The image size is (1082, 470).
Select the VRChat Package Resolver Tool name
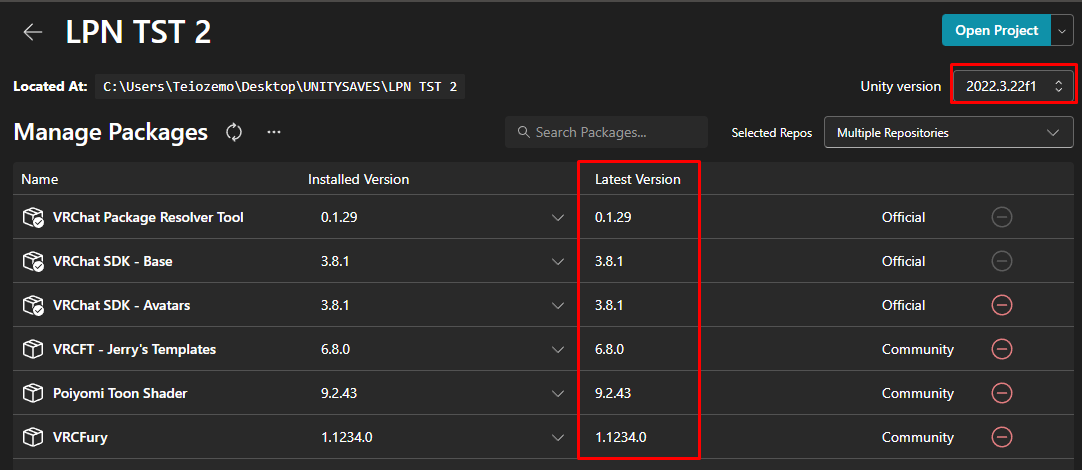click(x=148, y=217)
